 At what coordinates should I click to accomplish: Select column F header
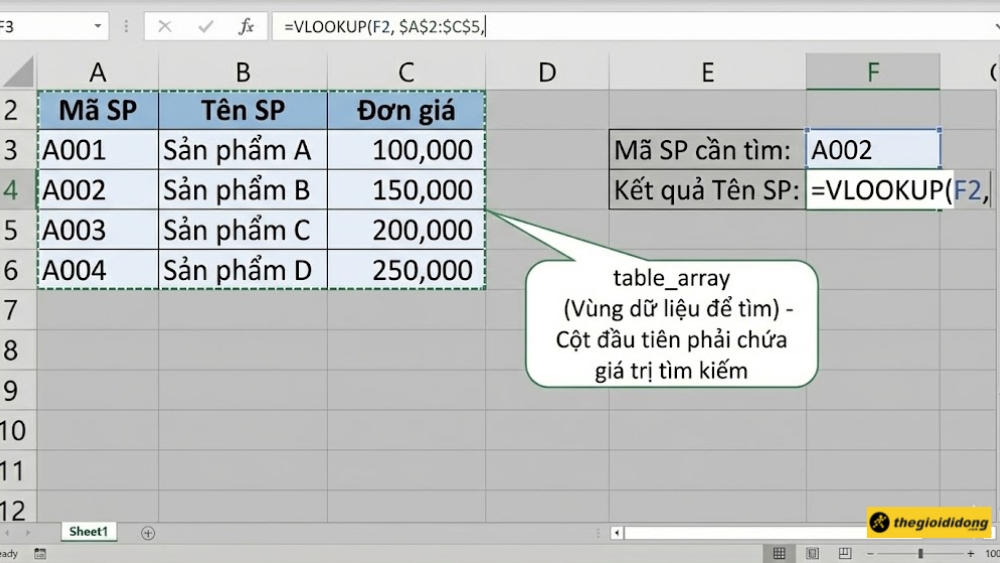click(873, 72)
